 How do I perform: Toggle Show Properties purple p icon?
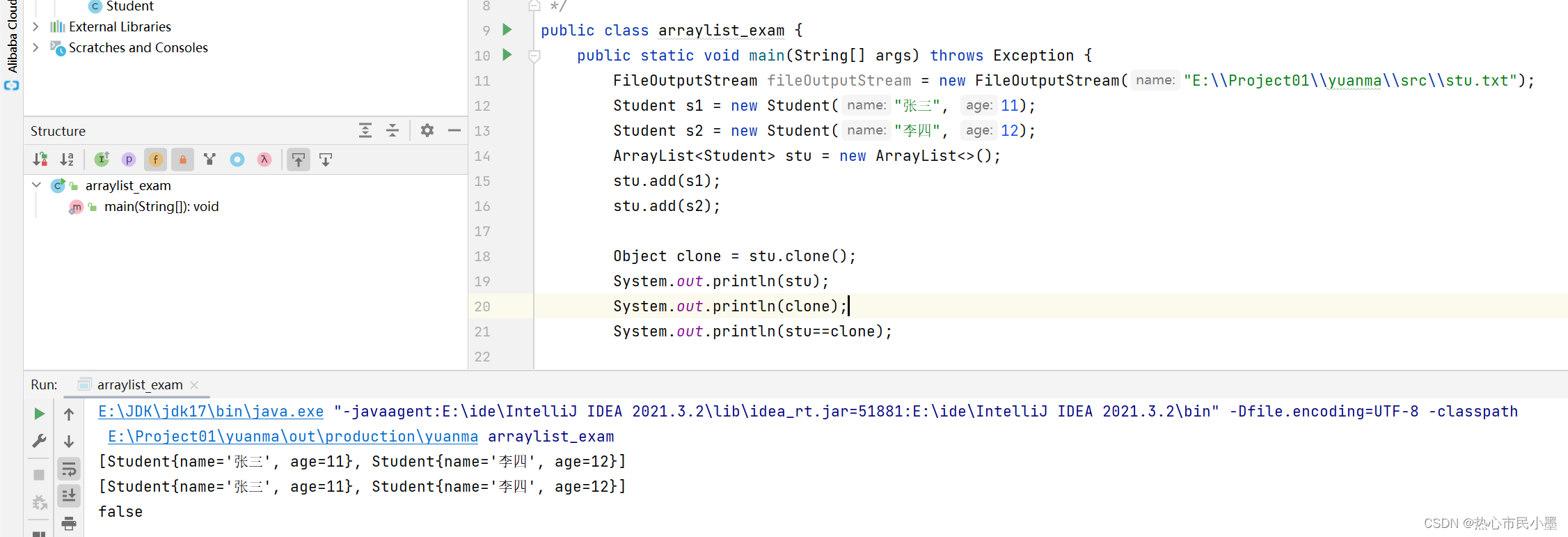[x=129, y=159]
